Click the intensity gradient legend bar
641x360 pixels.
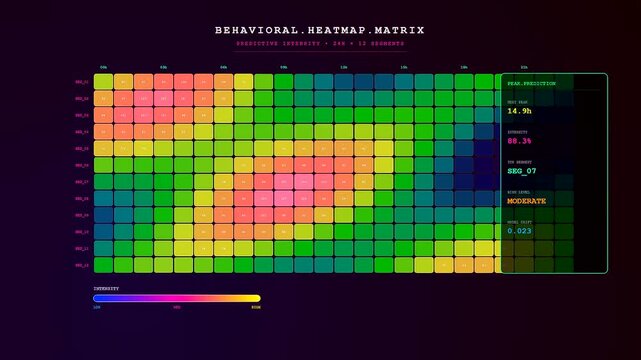click(177, 298)
